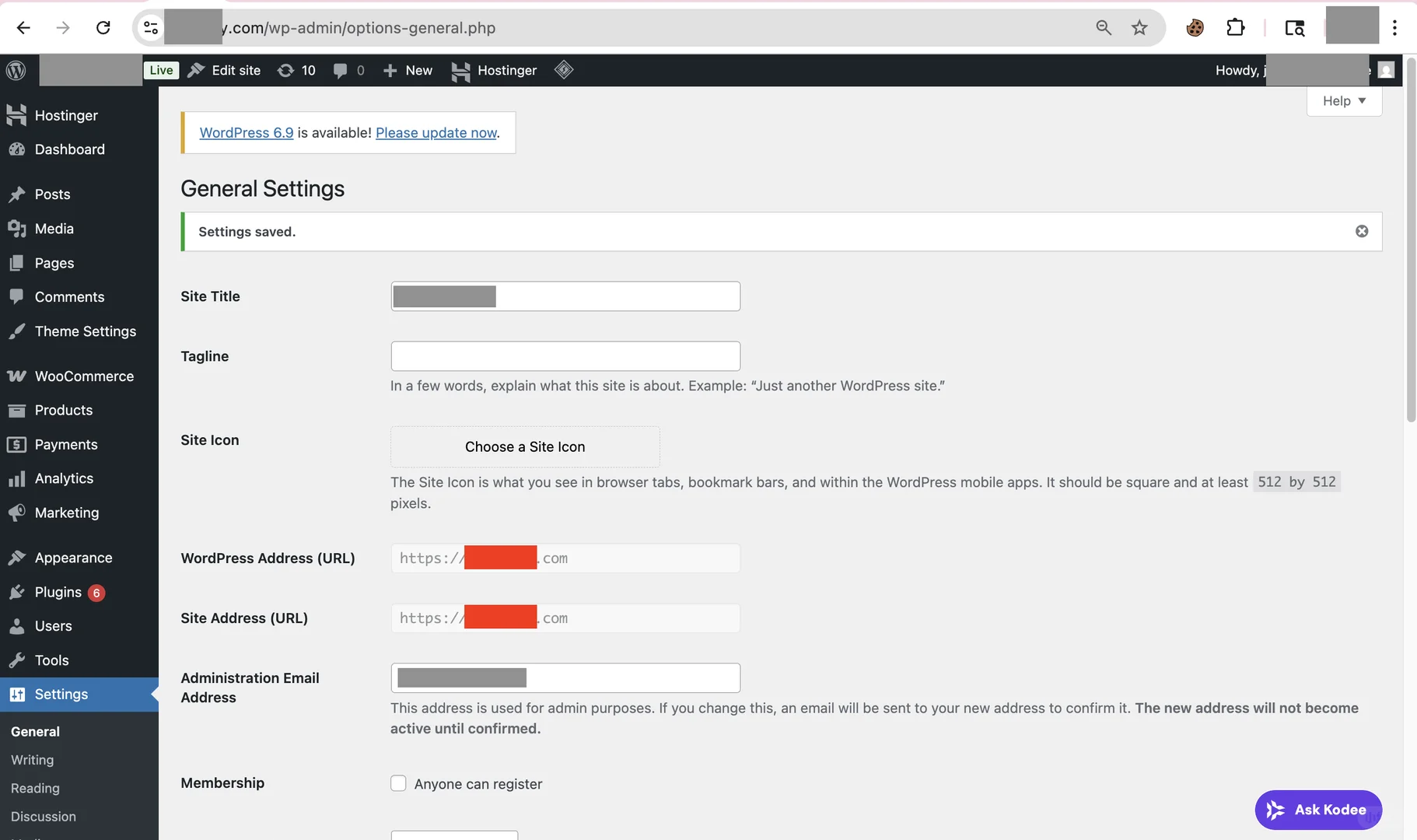
Task: Open the comments bubble in admin bar
Action: pos(348,70)
